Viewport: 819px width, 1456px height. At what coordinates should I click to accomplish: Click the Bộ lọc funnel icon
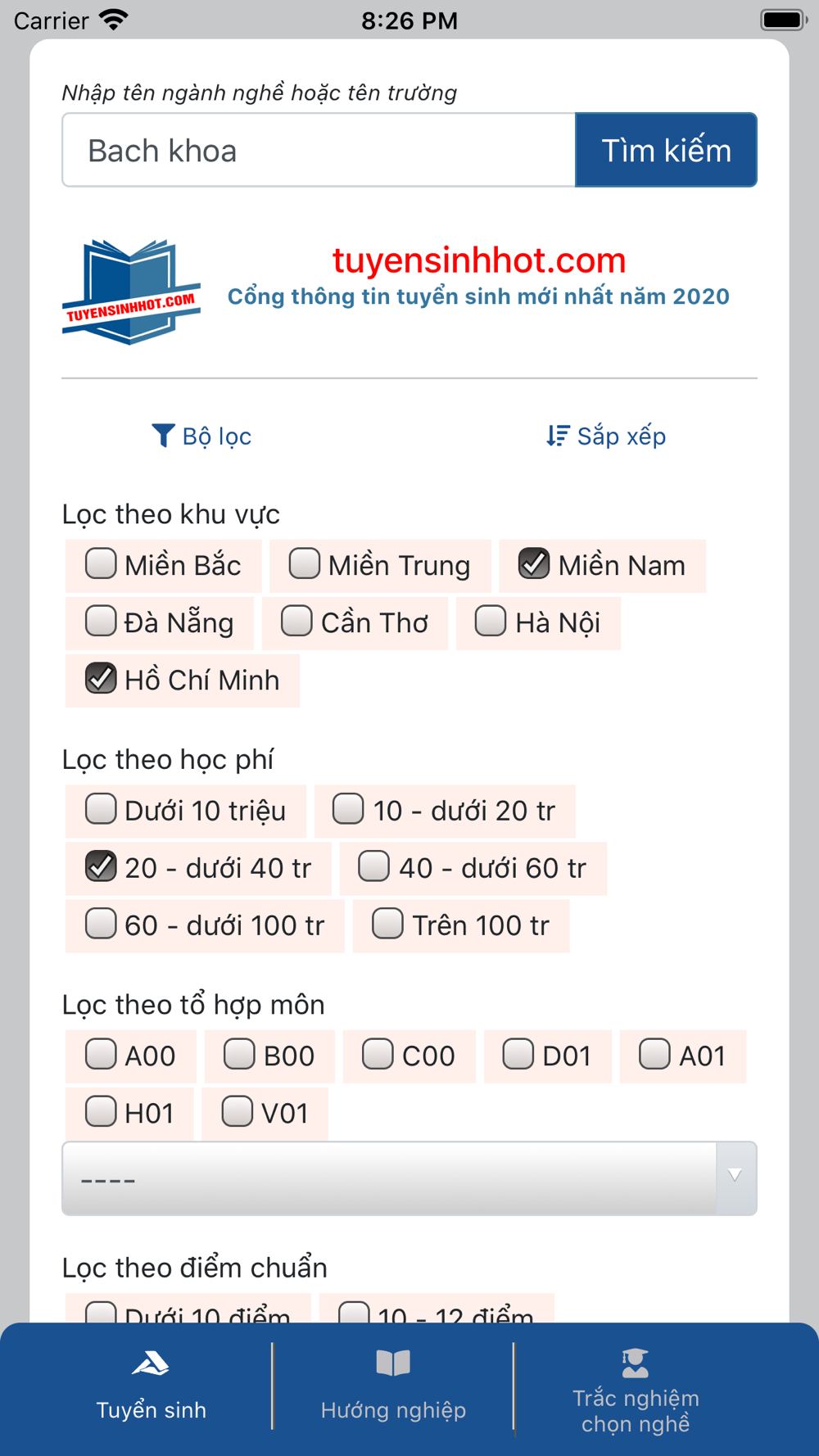[x=163, y=436]
